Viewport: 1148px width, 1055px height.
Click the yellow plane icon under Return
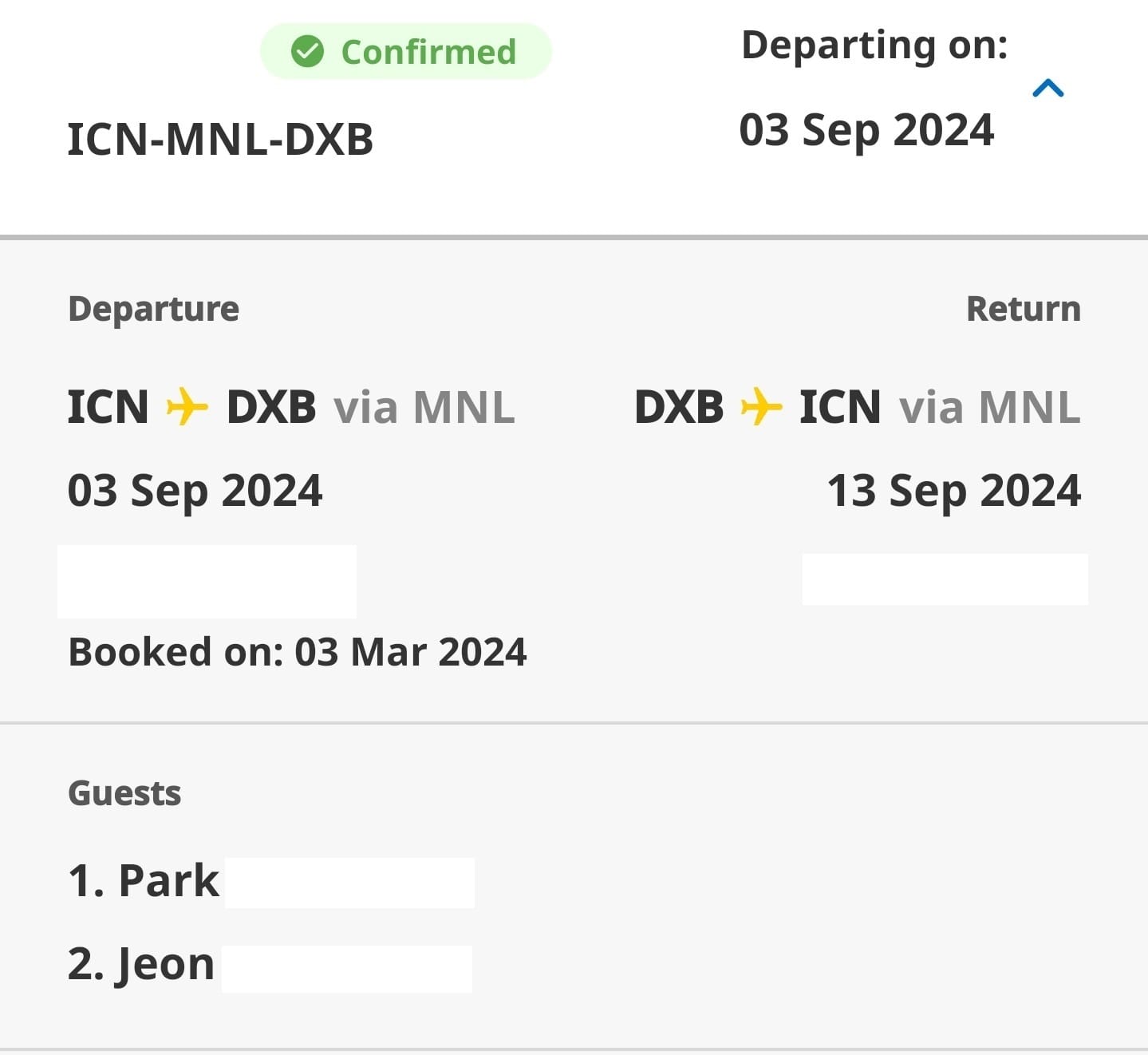point(761,407)
